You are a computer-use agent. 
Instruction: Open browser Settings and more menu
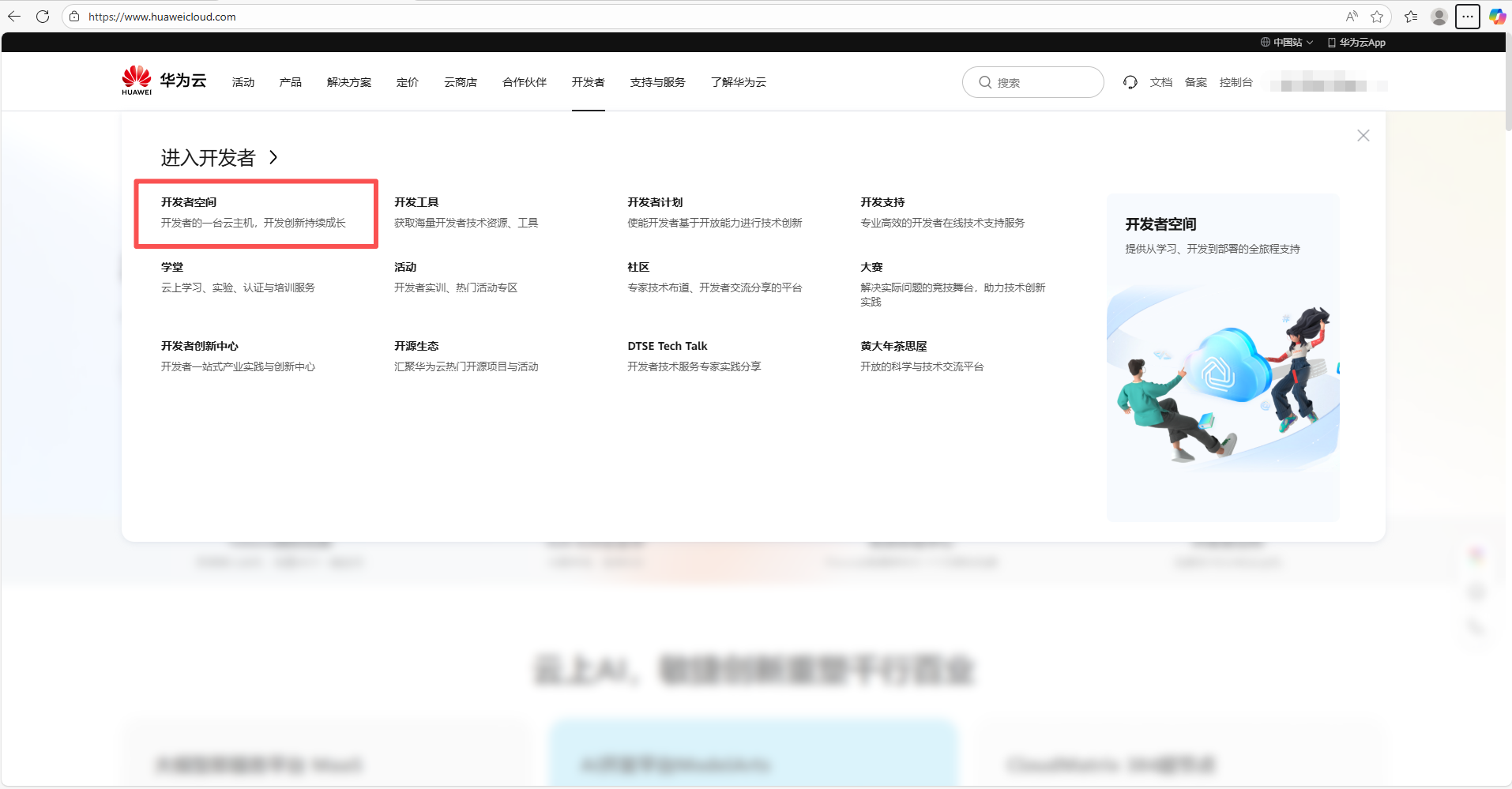[1468, 17]
